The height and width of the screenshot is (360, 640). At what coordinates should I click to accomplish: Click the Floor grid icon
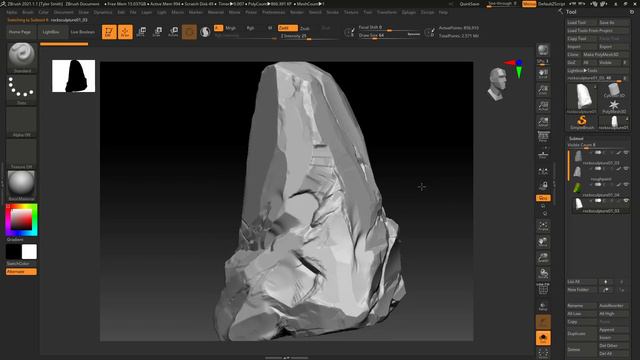(x=543, y=155)
